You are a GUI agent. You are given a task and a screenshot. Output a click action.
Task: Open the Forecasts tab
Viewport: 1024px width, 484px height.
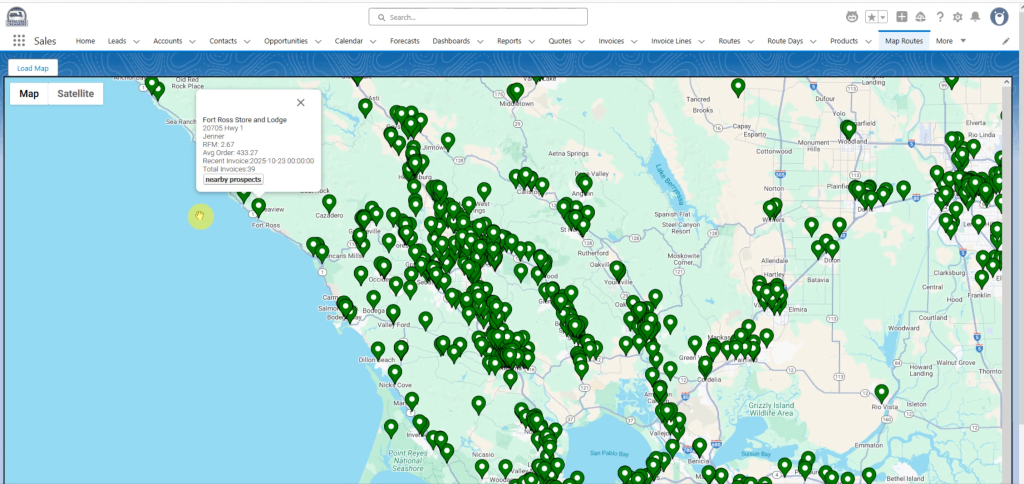405,40
